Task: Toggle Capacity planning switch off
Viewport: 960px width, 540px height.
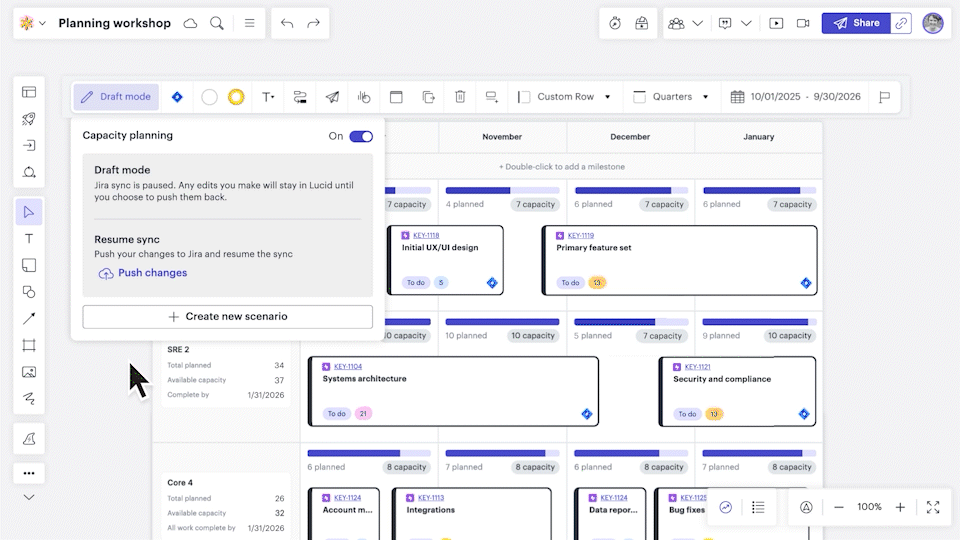Action: (361, 136)
